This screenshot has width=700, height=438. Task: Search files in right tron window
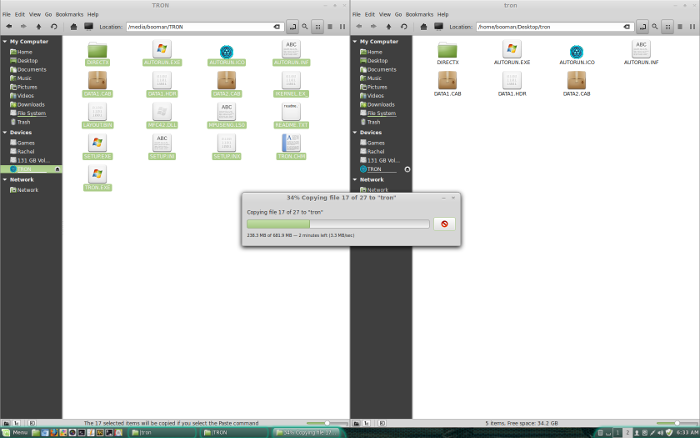[655, 27]
